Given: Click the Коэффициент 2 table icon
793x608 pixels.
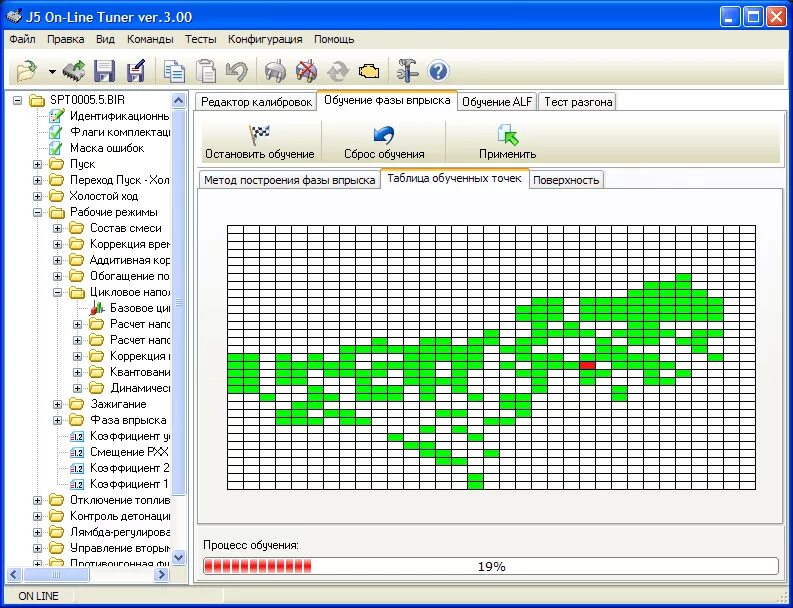Looking at the screenshot, I should pyautogui.click(x=77, y=468).
